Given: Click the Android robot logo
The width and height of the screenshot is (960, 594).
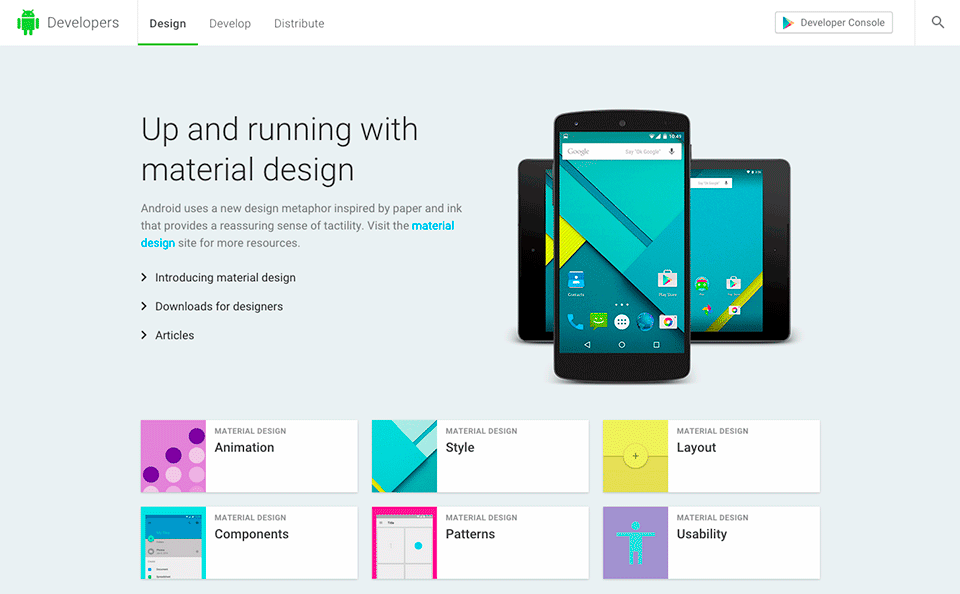Looking at the screenshot, I should tap(28, 21).
